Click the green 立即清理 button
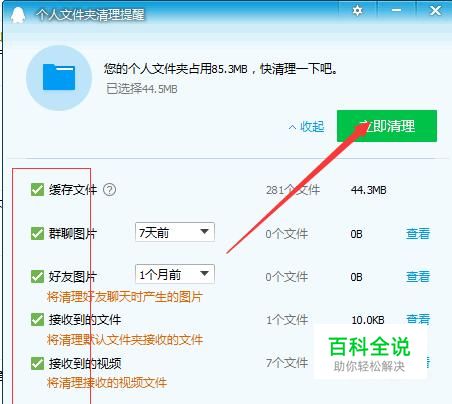The width and height of the screenshot is (452, 404). (x=387, y=126)
